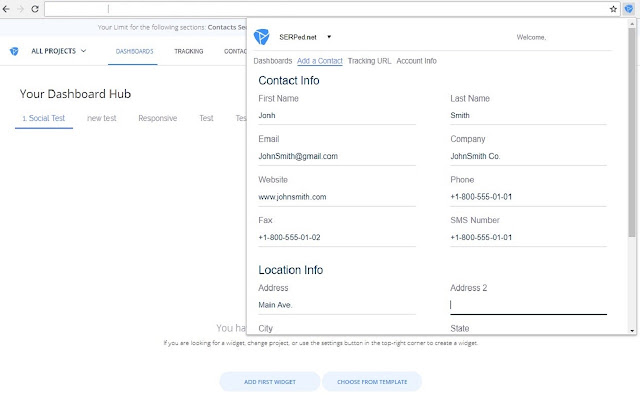This screenshot has height=400, width=640.
Task: Click the Your Dashboard Hub heading
Action: [x=75, y=94]
